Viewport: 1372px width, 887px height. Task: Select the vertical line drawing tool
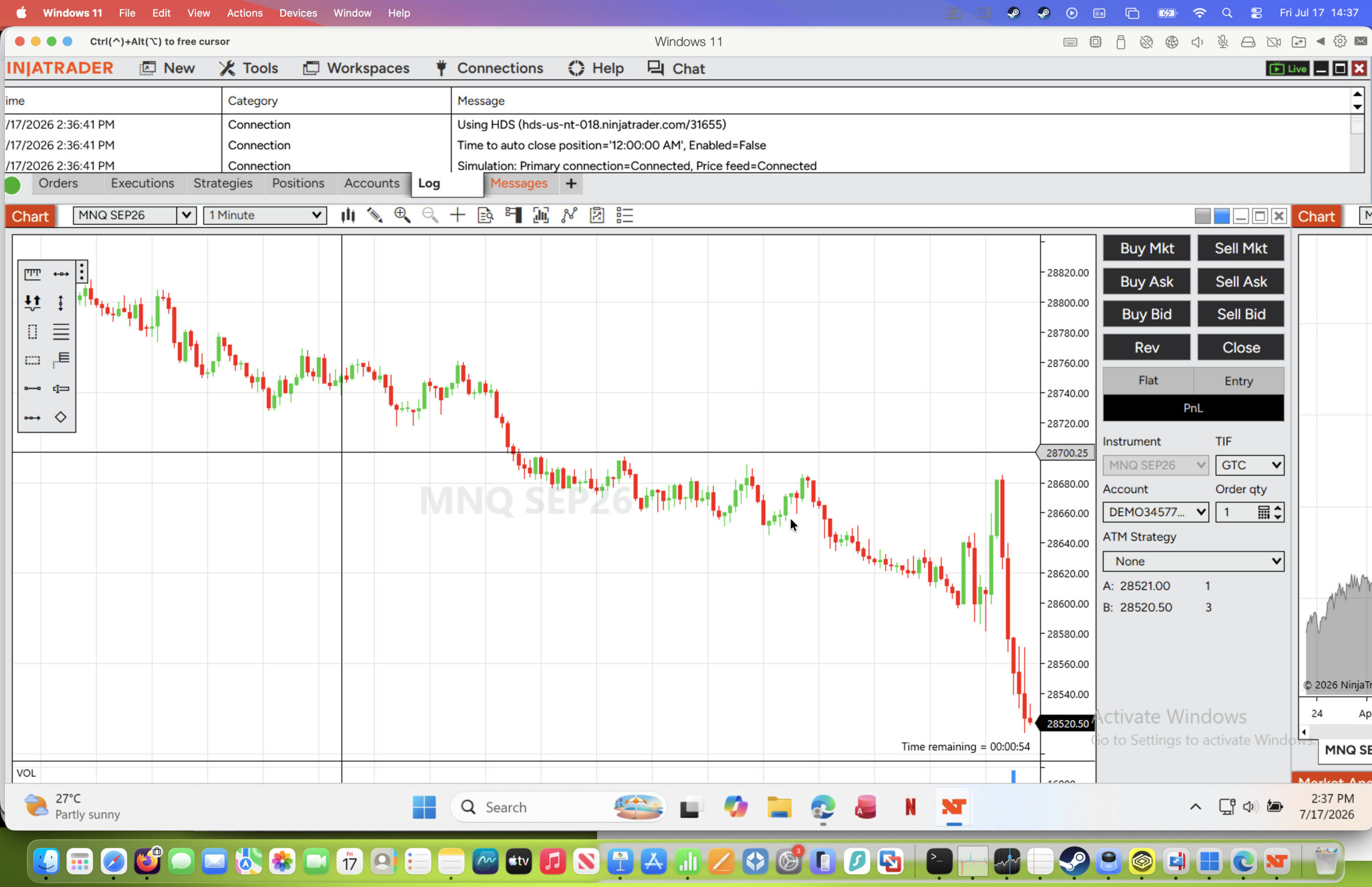coord(61,303)
